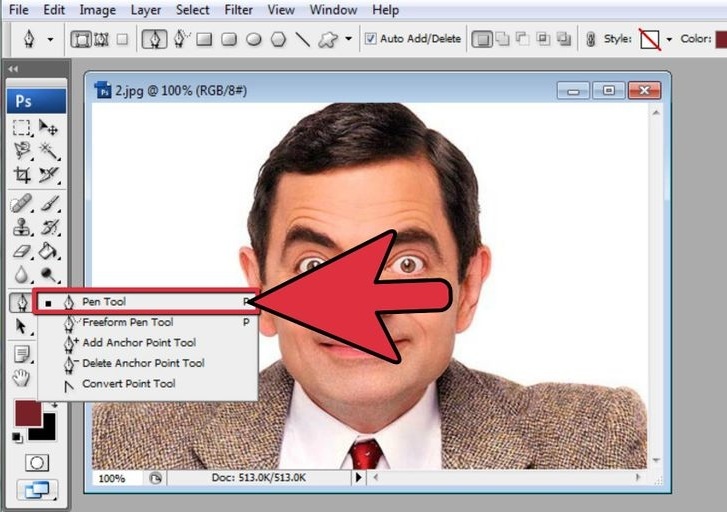Open Help menu

[x=385, y=10]
